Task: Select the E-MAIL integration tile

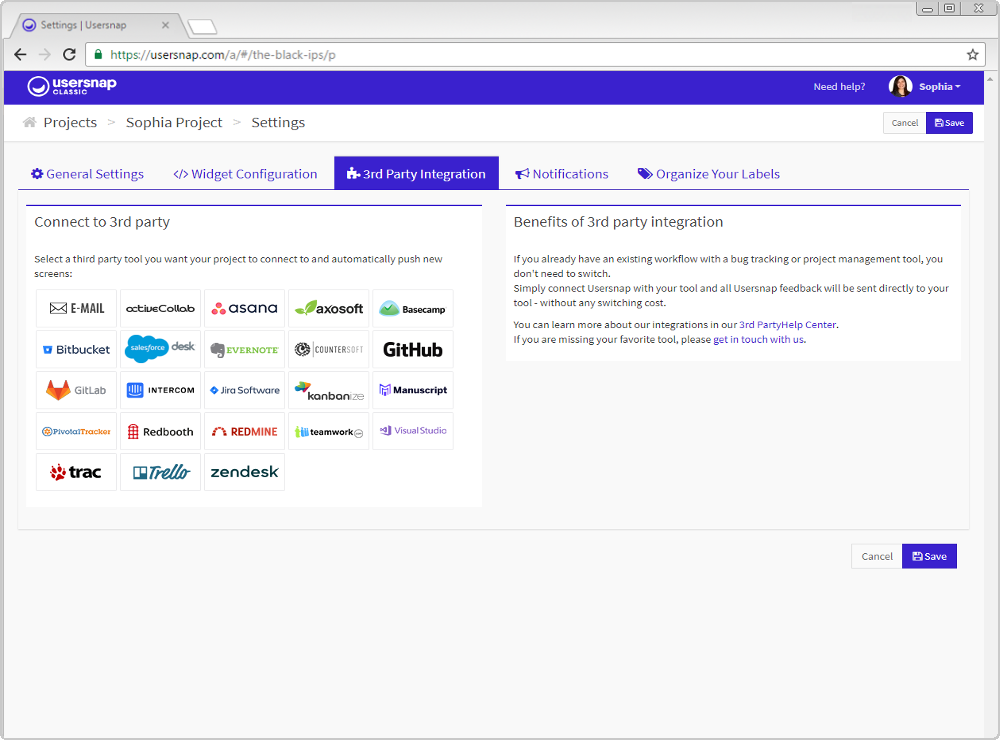Action: [77, 309]
